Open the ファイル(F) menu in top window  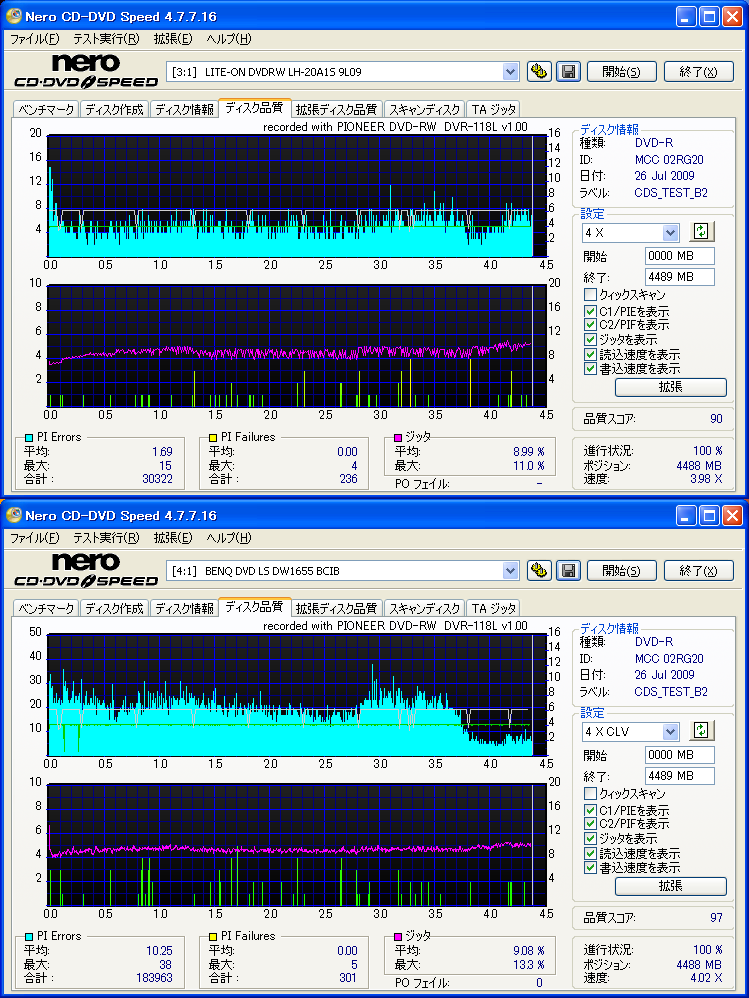tap(34, 39)
